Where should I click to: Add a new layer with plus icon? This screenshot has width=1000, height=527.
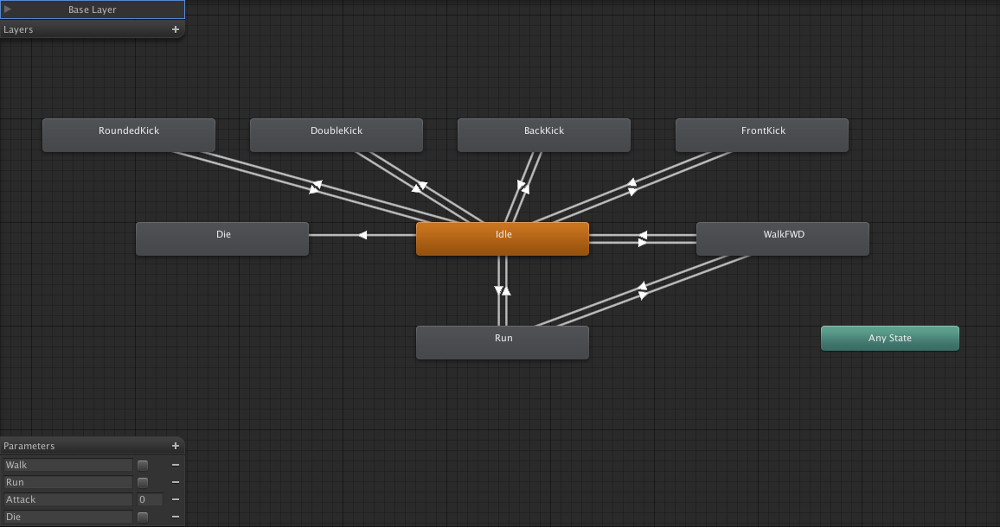[175, 29]
